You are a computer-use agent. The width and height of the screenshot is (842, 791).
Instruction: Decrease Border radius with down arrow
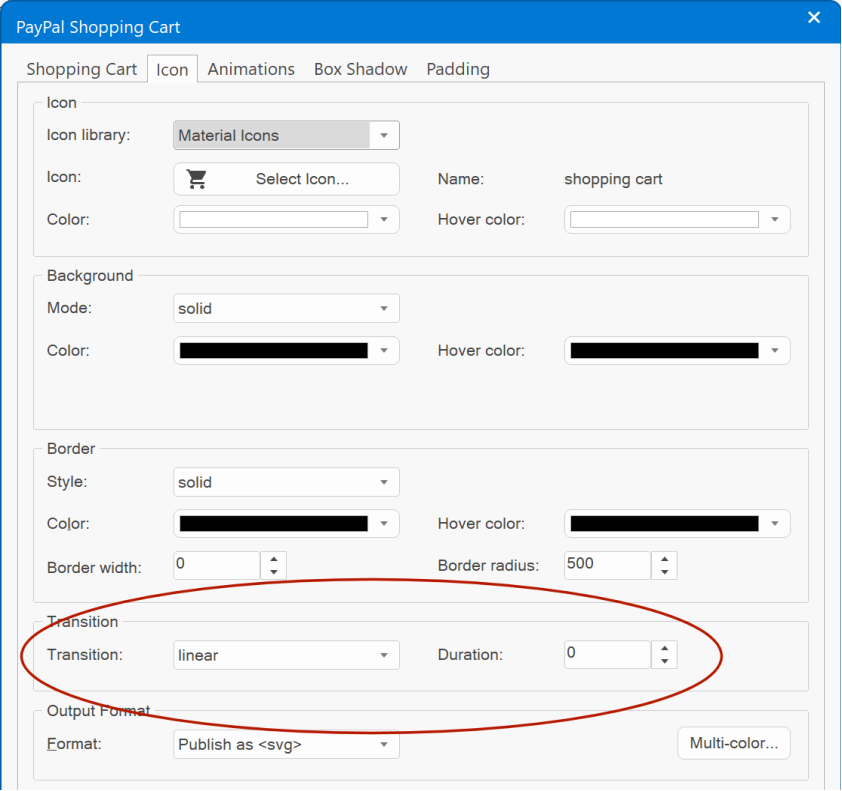click(x=665, y=572)
